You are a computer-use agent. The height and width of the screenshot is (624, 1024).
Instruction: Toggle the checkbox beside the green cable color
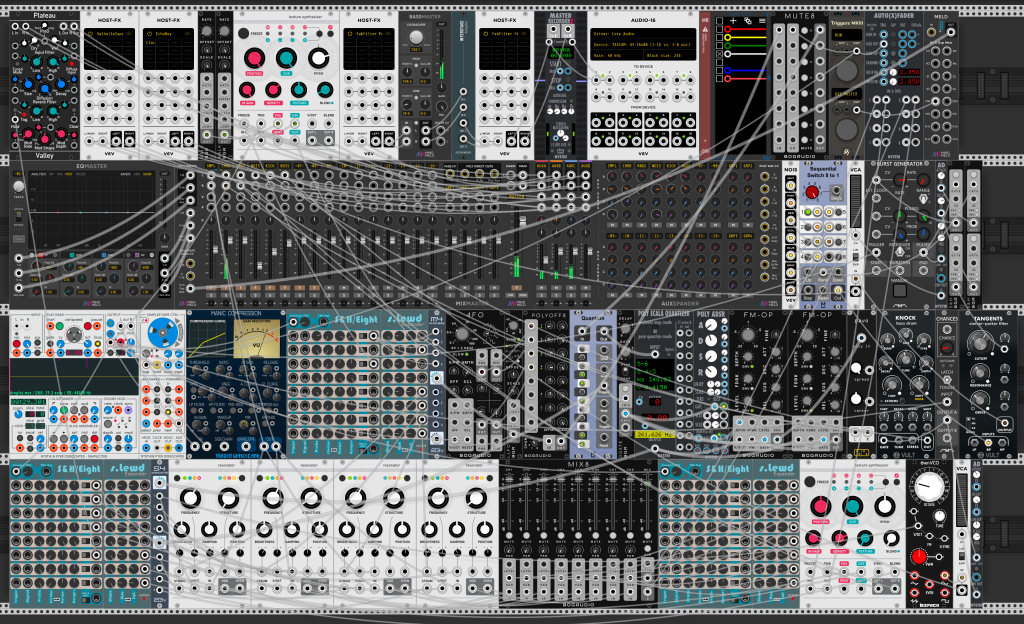(x=719, y=46)
